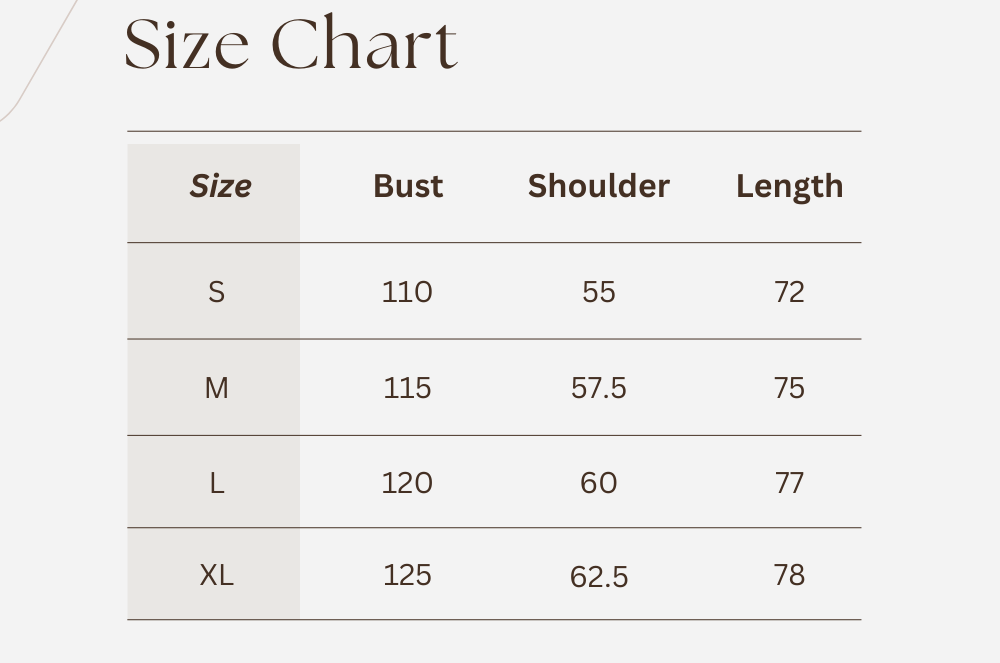The width and height of the screenshot is (1000, 663).
Task: Select the Length column header
Action: point(789,186)
